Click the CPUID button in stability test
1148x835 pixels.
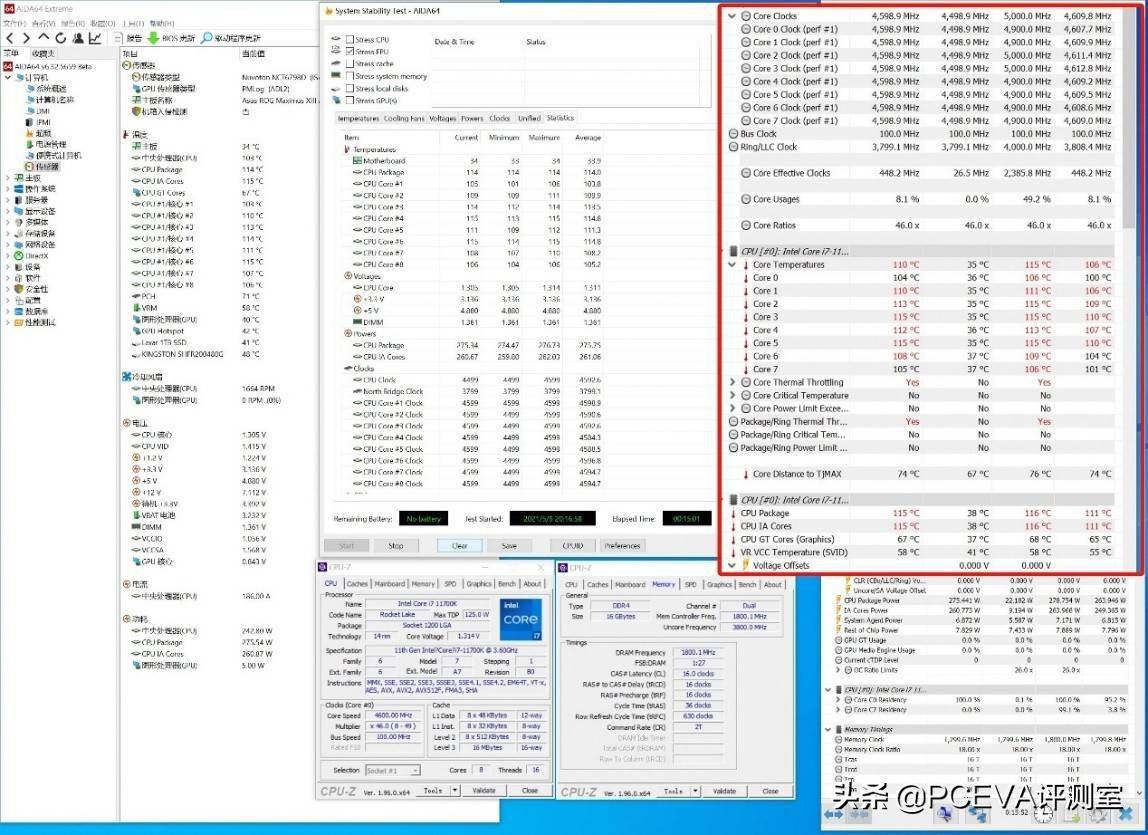click(x=573, y=546)
